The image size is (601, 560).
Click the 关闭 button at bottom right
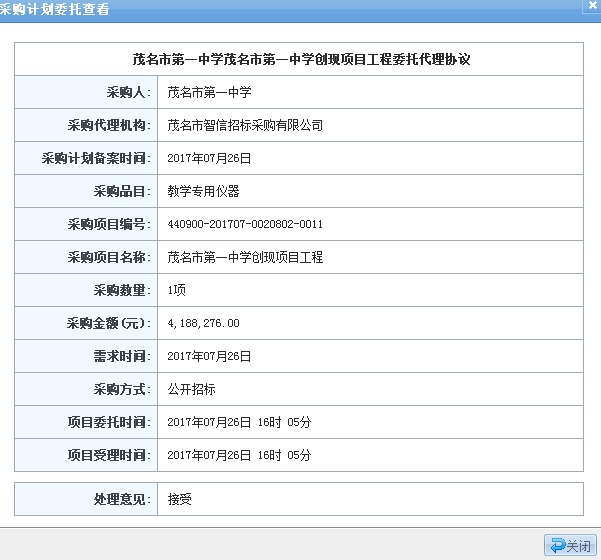pos(570,545)
